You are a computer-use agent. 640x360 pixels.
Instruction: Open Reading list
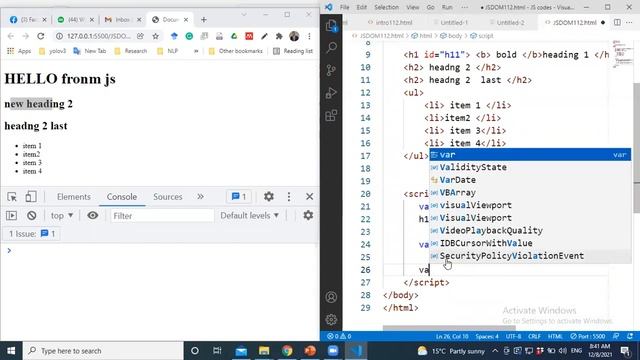coord(293,51)
